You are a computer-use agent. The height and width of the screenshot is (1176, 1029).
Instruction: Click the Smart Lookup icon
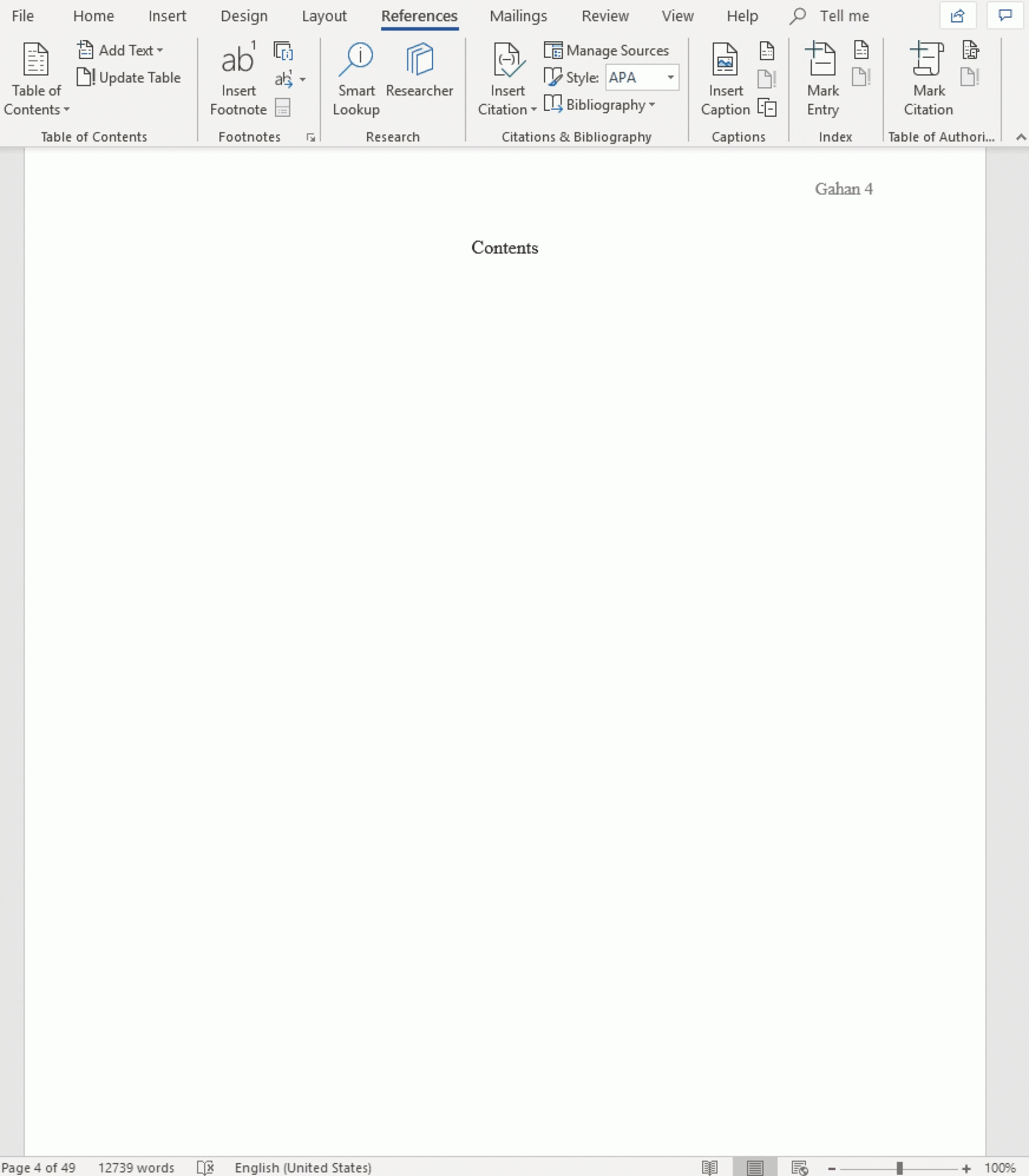(357, 76)
